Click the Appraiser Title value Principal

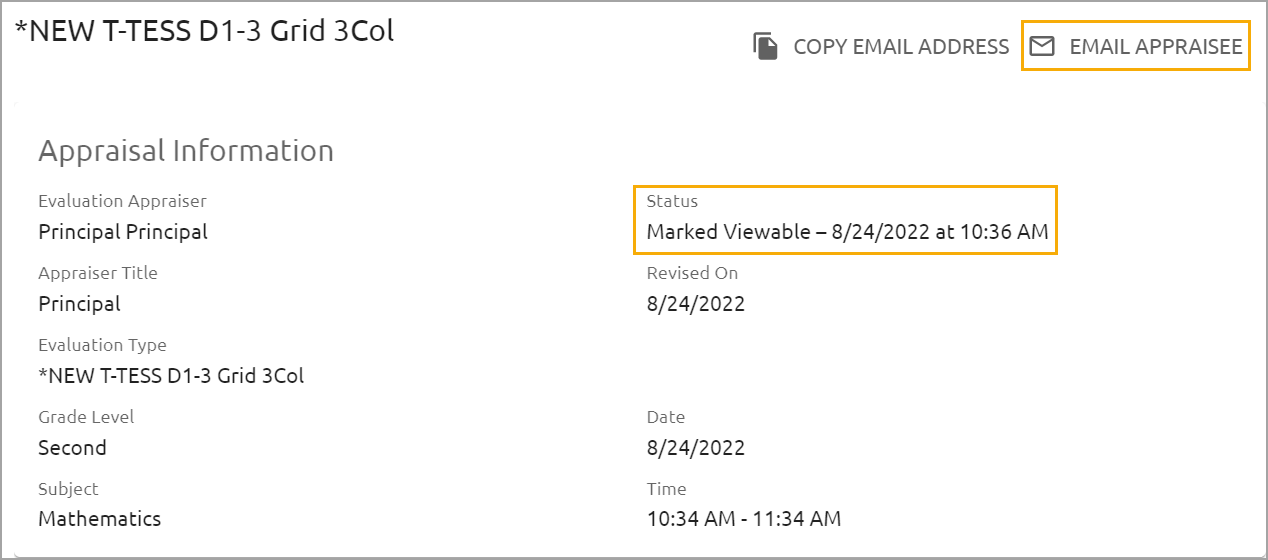point(79,304)
